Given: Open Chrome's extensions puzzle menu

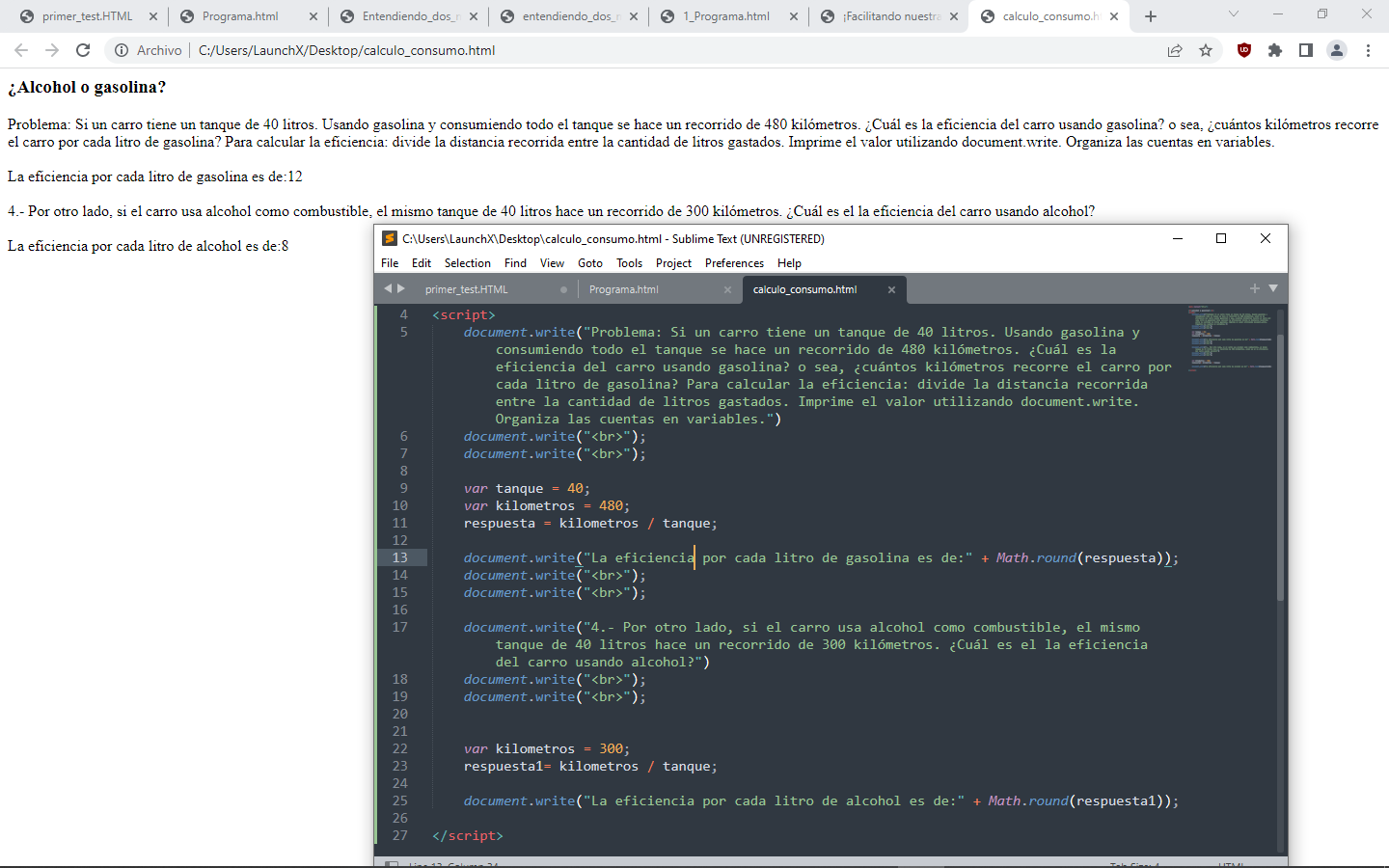Looking at the screenshot, I should tap(1275, 50).
